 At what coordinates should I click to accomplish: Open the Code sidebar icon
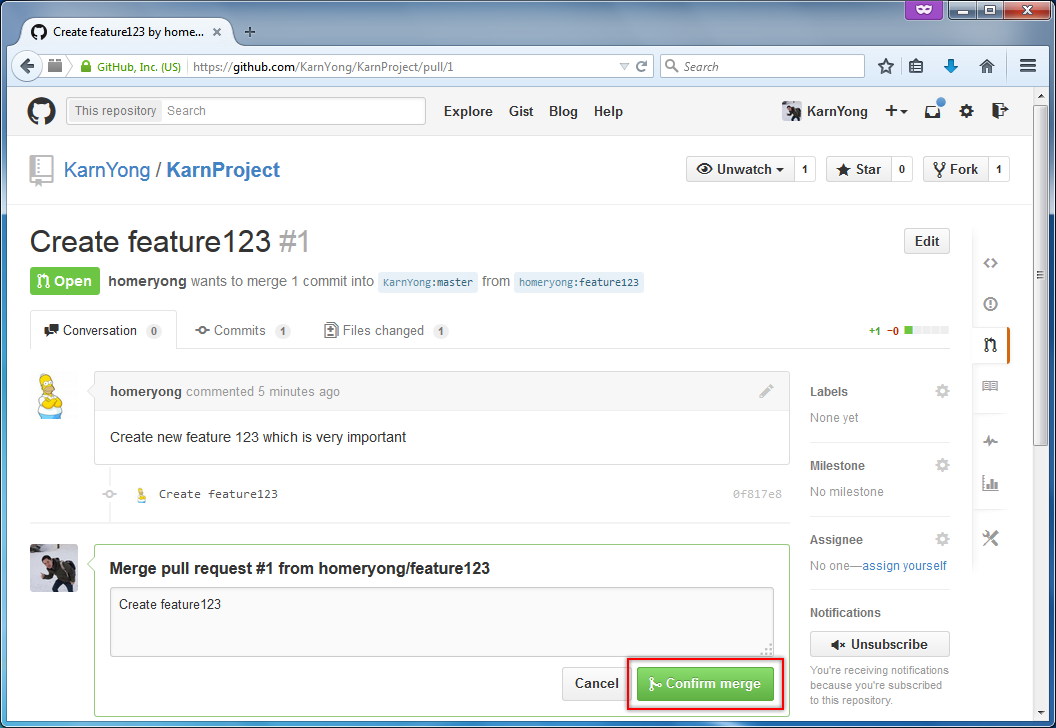click(990, 263)
